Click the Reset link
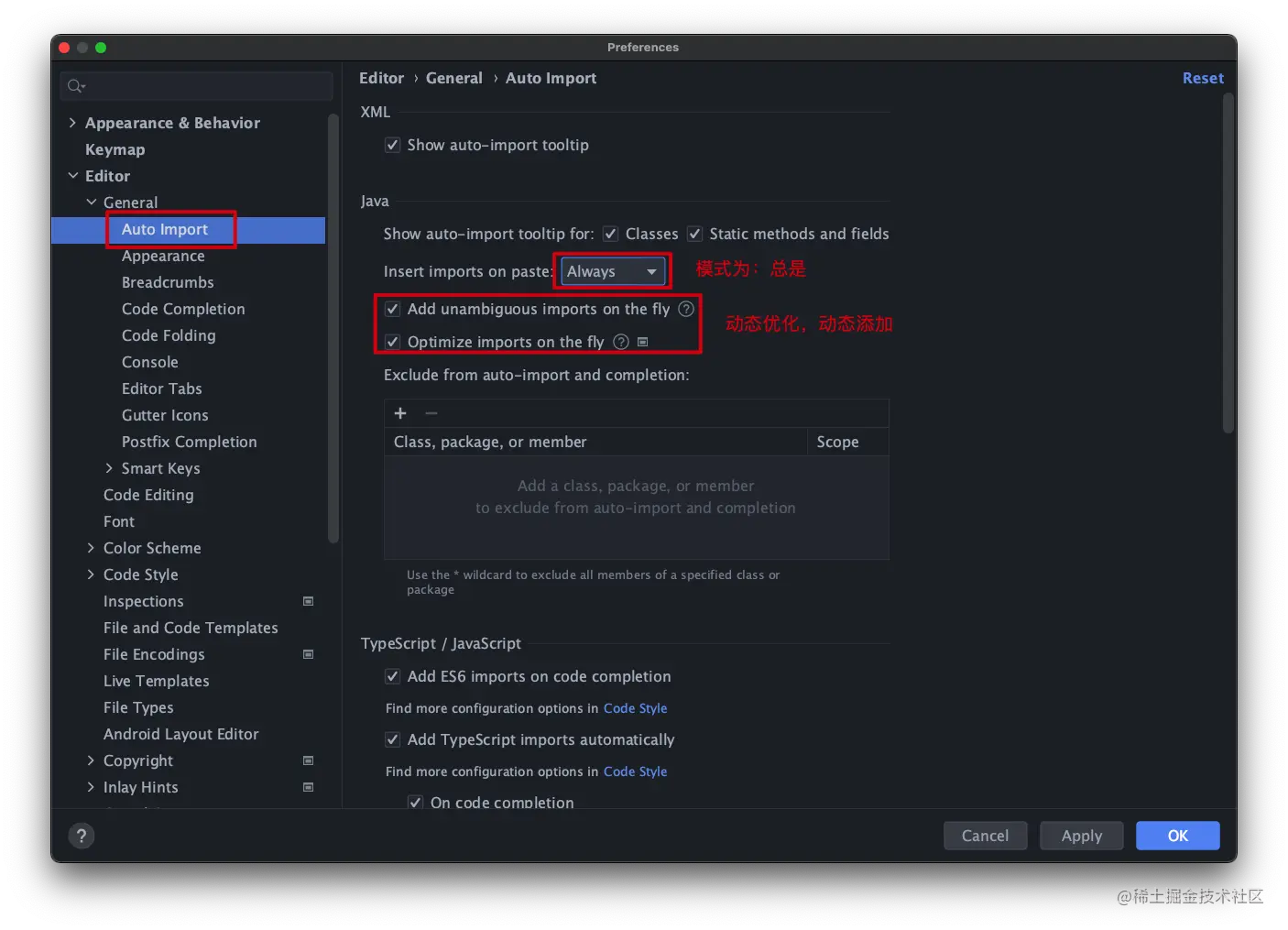Viewport: 1288px width, 930px height. point(1203,79)
